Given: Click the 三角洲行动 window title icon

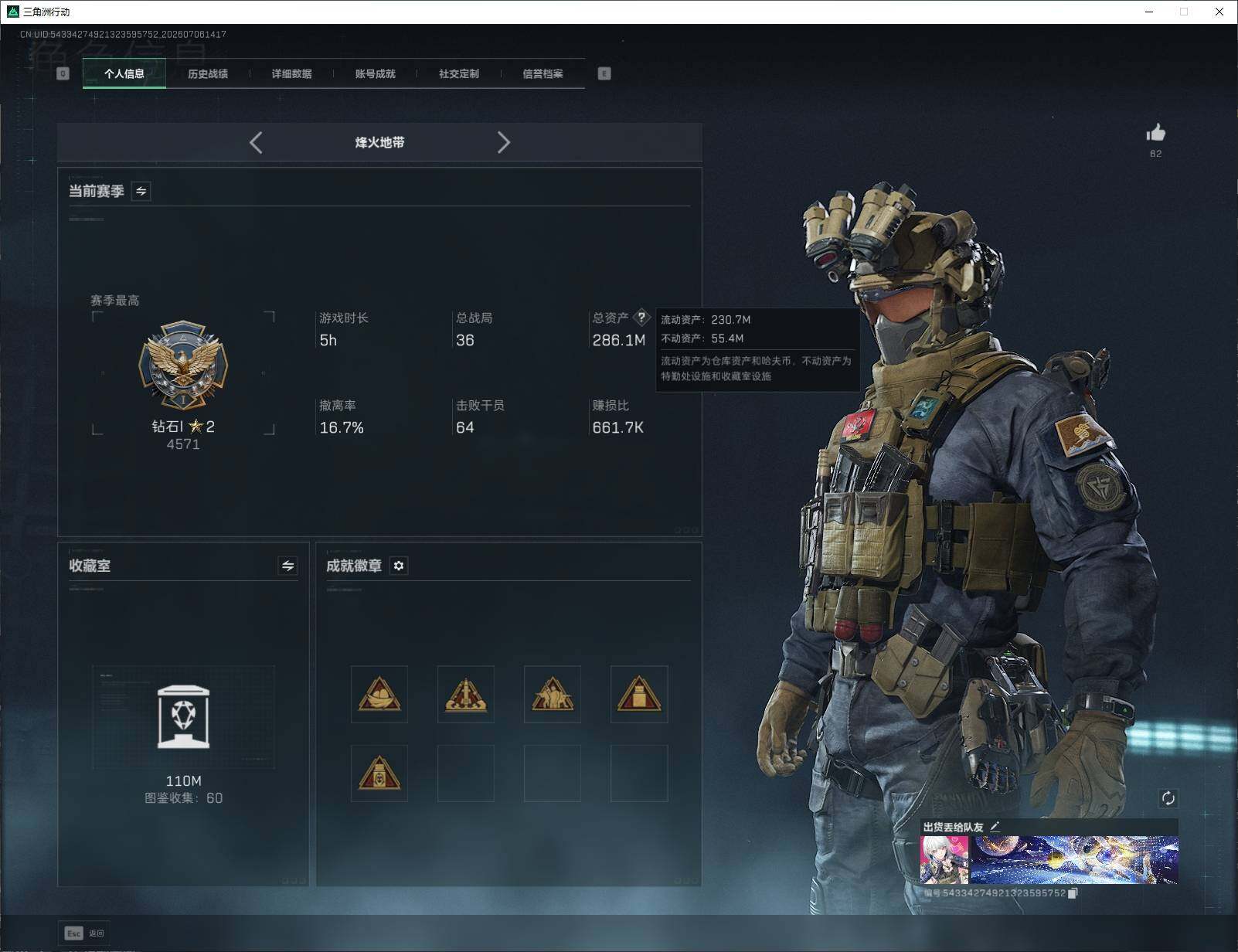Looking at the screenshot, I should [x=12, y=12].
